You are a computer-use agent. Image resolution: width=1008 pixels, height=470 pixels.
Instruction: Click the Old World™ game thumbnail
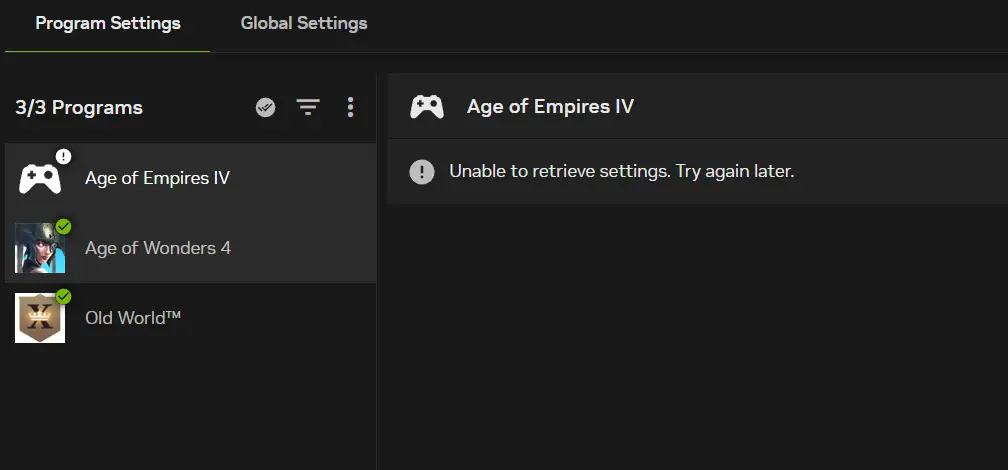coord(40,318)
